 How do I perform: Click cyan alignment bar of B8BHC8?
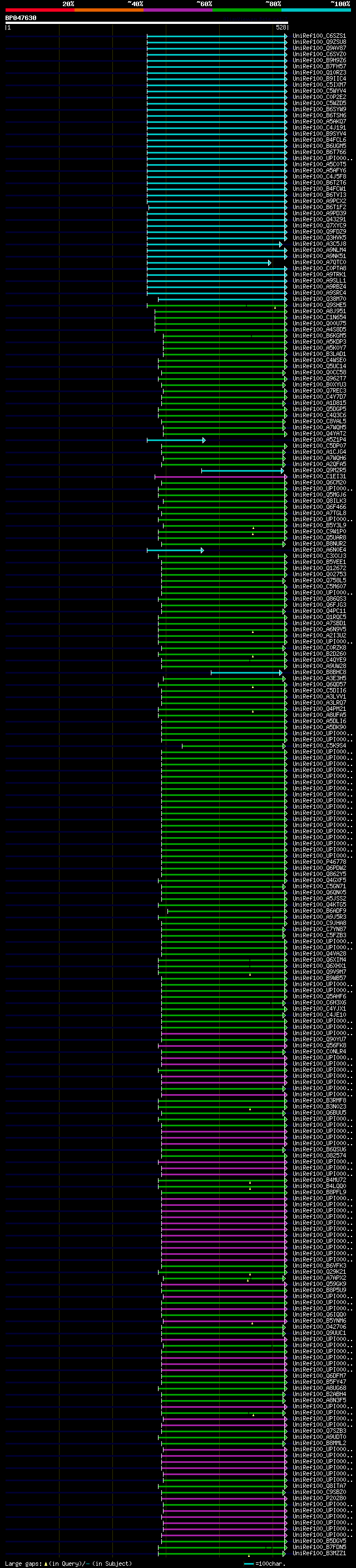tap(246, 672)
